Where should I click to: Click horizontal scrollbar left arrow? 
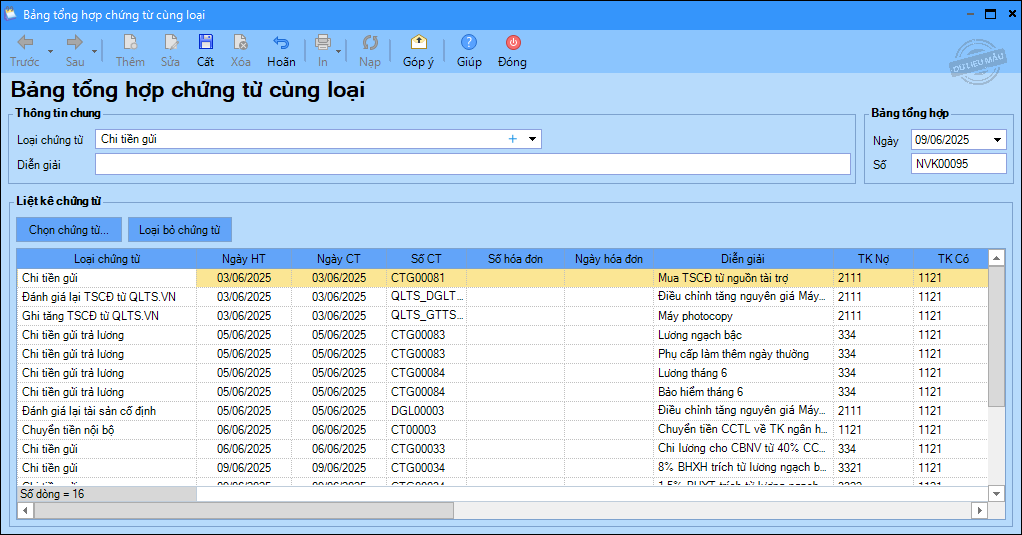click(25, 510)
